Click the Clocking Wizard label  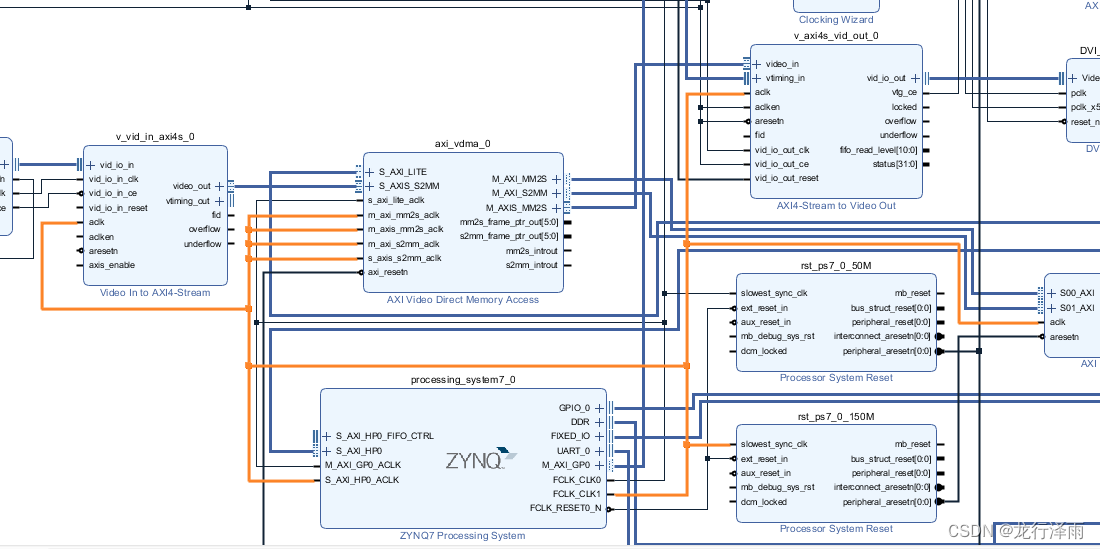coord(836,20)
